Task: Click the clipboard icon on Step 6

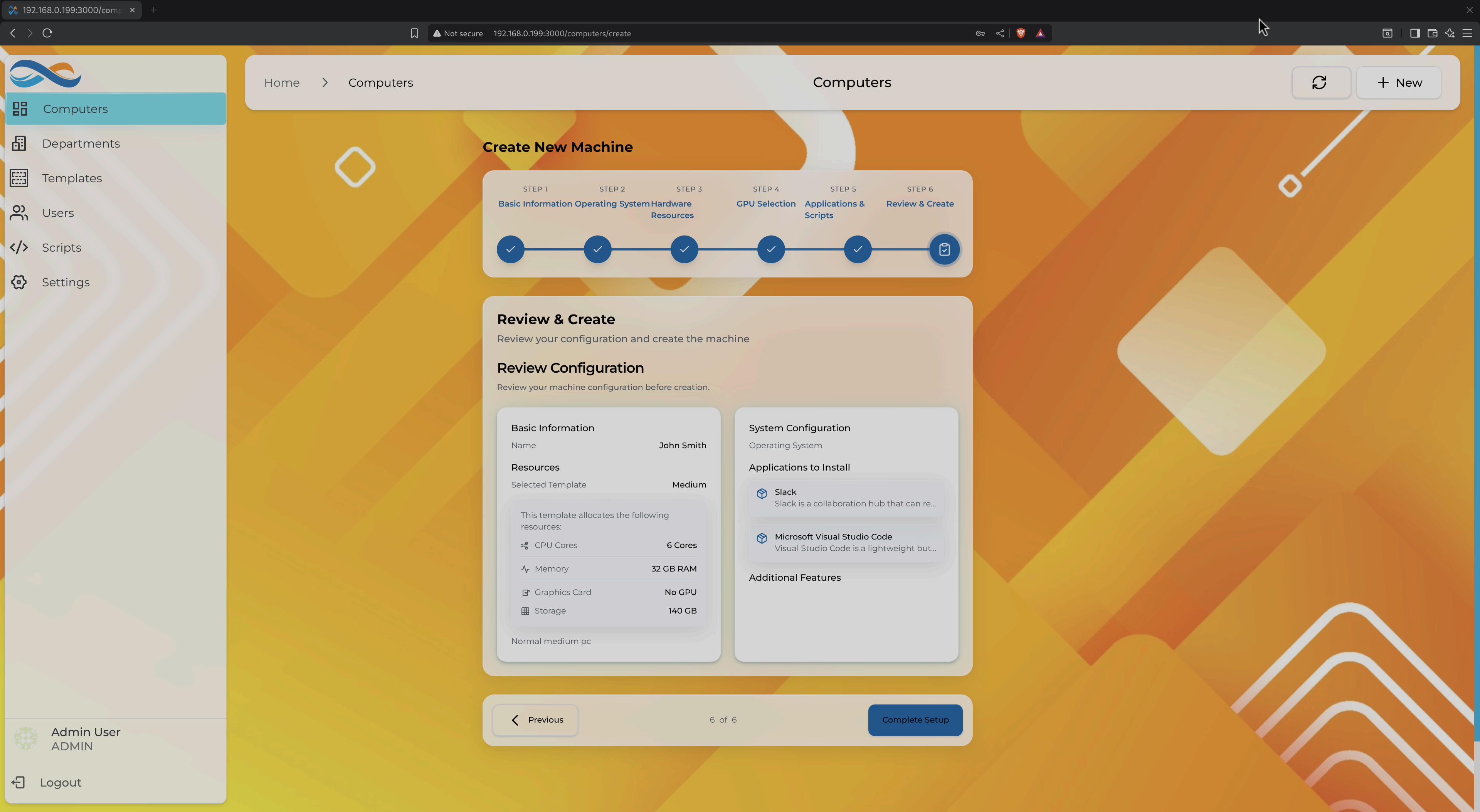Action: click(945, 249)
